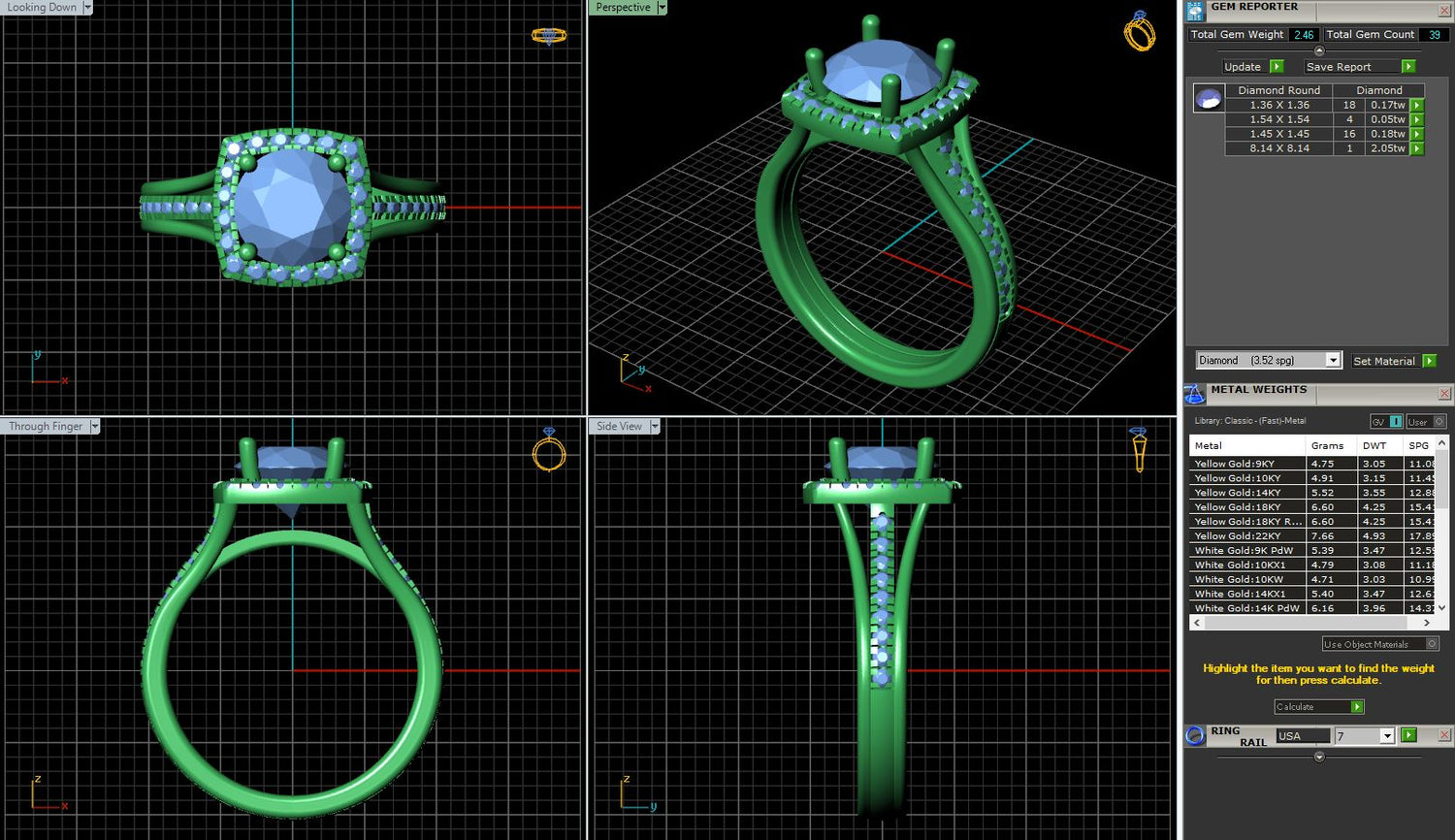Viewport: 1455px width, 840px height.
Task: Open the Diamond material dropdown
Action: [1333, 361]
